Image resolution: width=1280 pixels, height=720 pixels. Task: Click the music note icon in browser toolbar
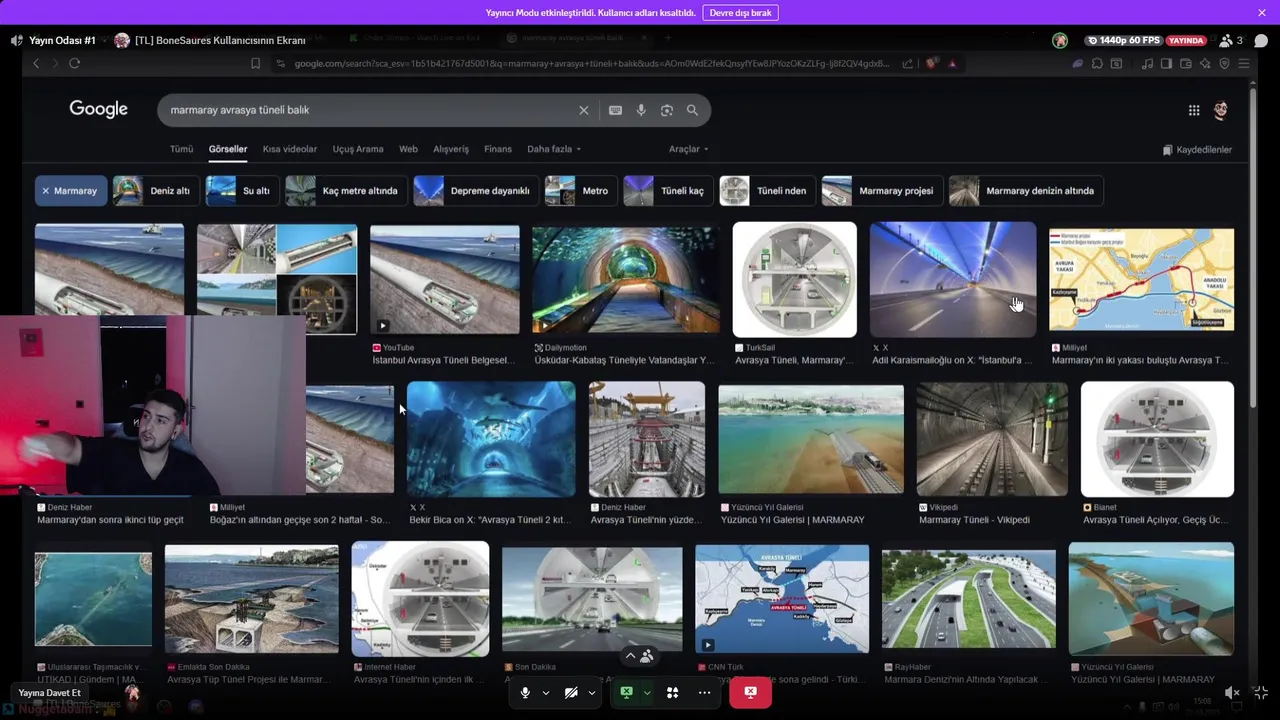1147,63
